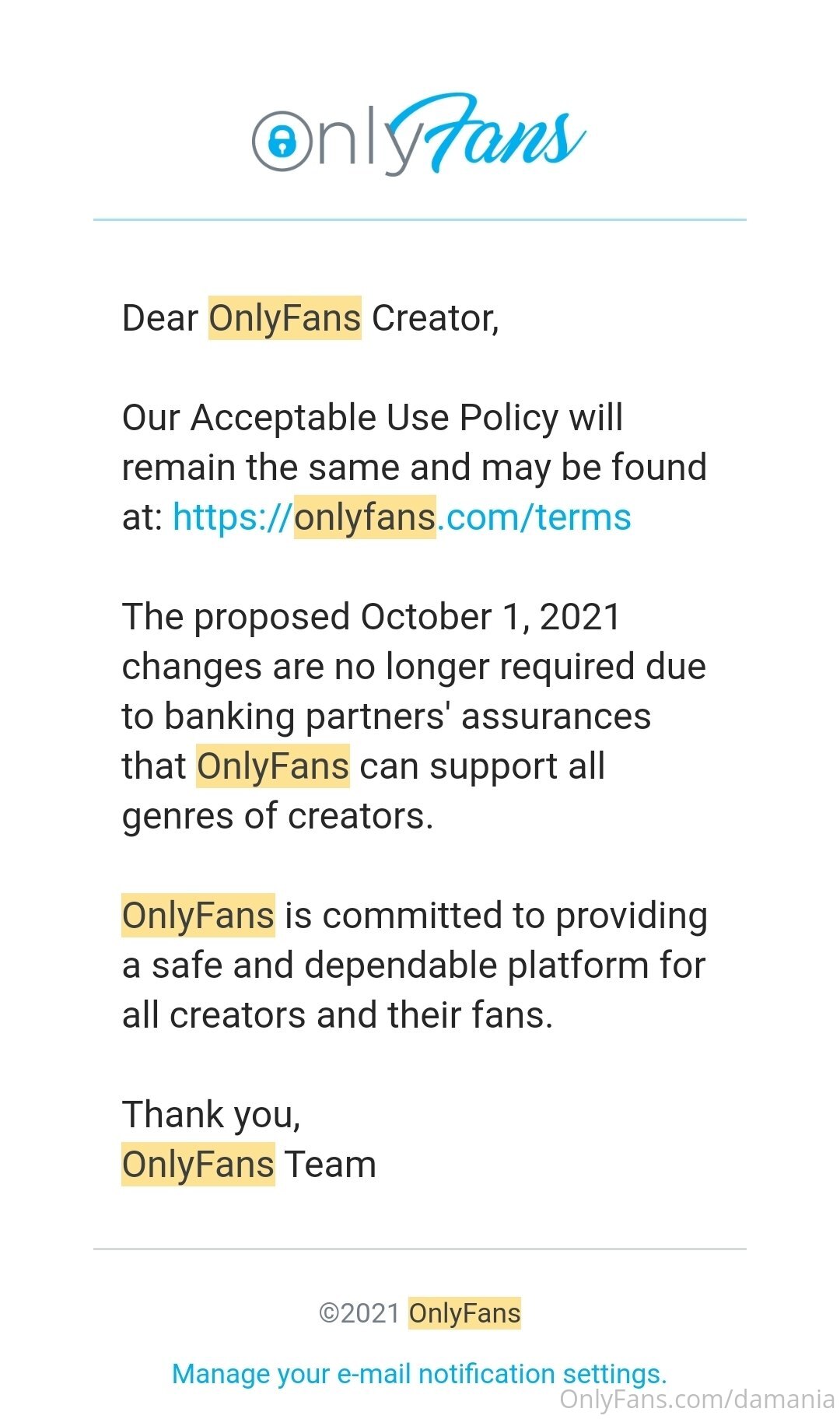Click the word "Creator," in the greeting
This screenshot has width=840, height=1419.
pyautogui.click(x=435, y=318)
